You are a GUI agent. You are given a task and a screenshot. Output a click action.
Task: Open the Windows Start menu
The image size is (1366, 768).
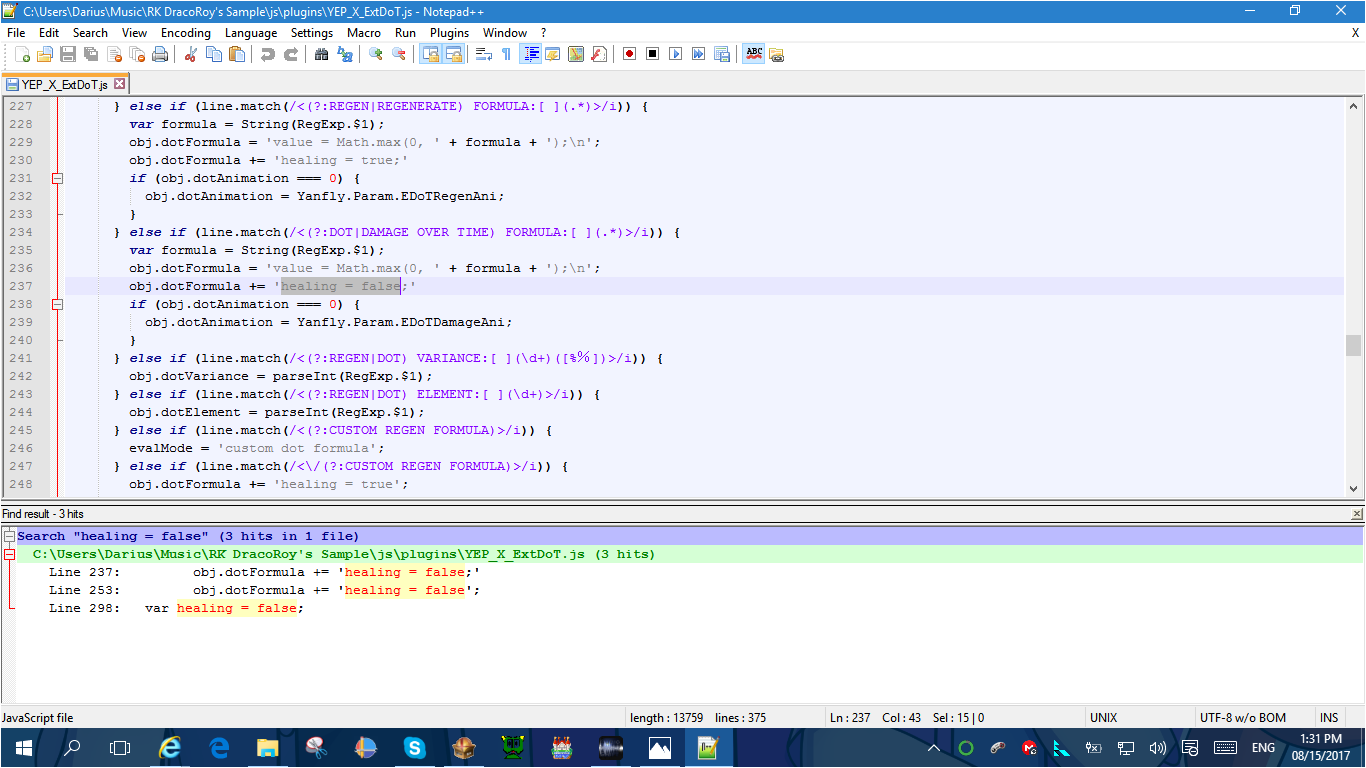(24, 748)
